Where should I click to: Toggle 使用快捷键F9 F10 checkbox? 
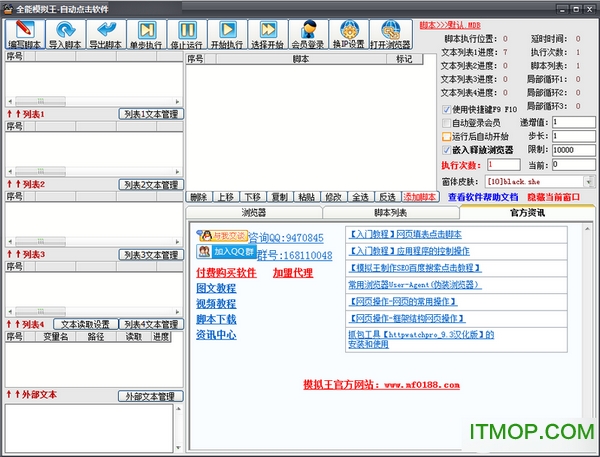pos(446,109)
